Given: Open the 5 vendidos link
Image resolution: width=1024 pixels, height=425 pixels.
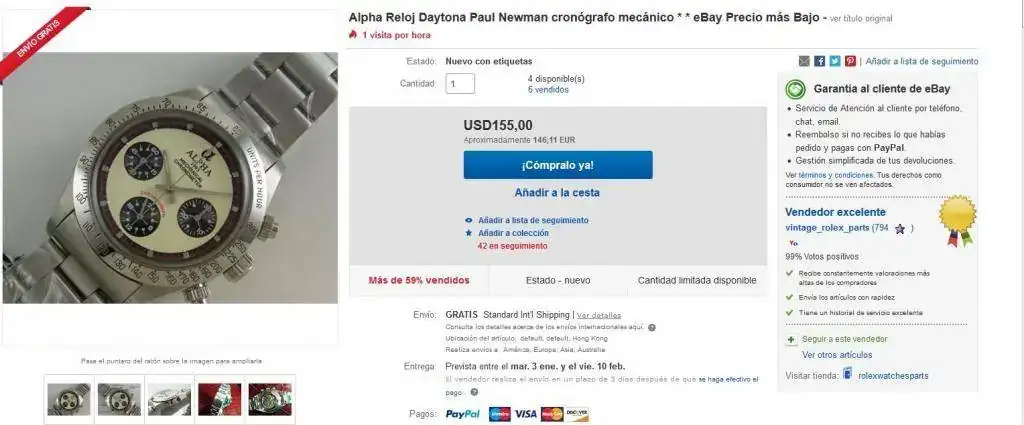Looking at the screenshot, I should (x=548, y=90).
